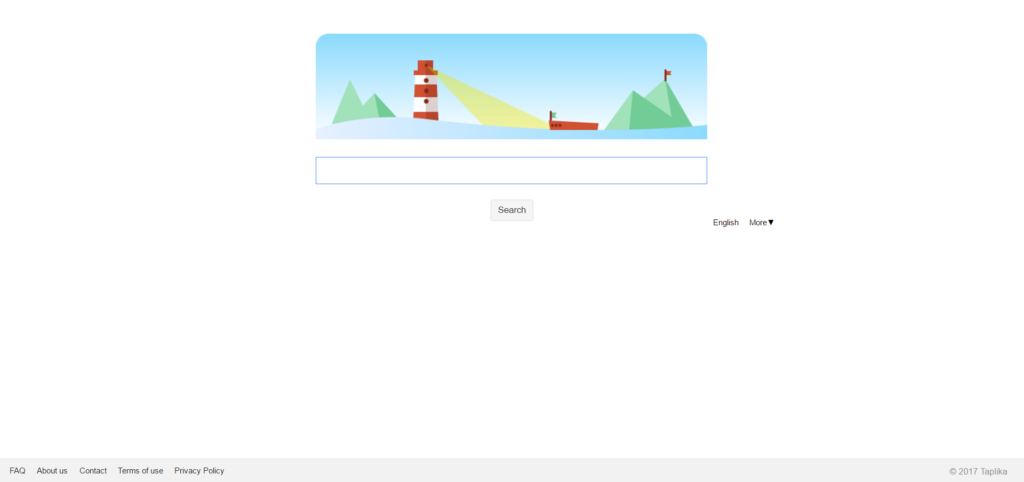Viewport: 1024px width, 482px height.
Task: Click the black triangle arrow beside More
Action: 771,222
